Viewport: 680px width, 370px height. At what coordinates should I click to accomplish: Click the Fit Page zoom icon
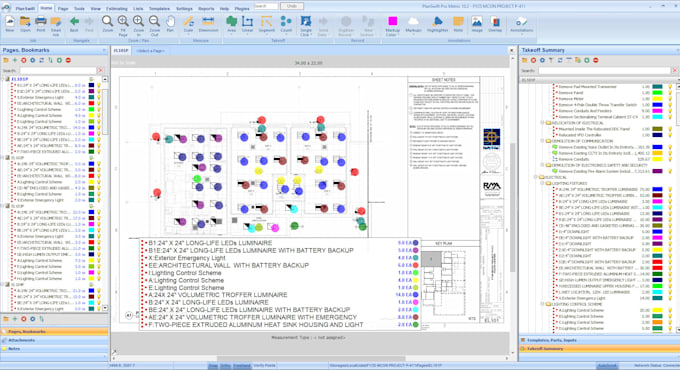click(x=123, y=21)
